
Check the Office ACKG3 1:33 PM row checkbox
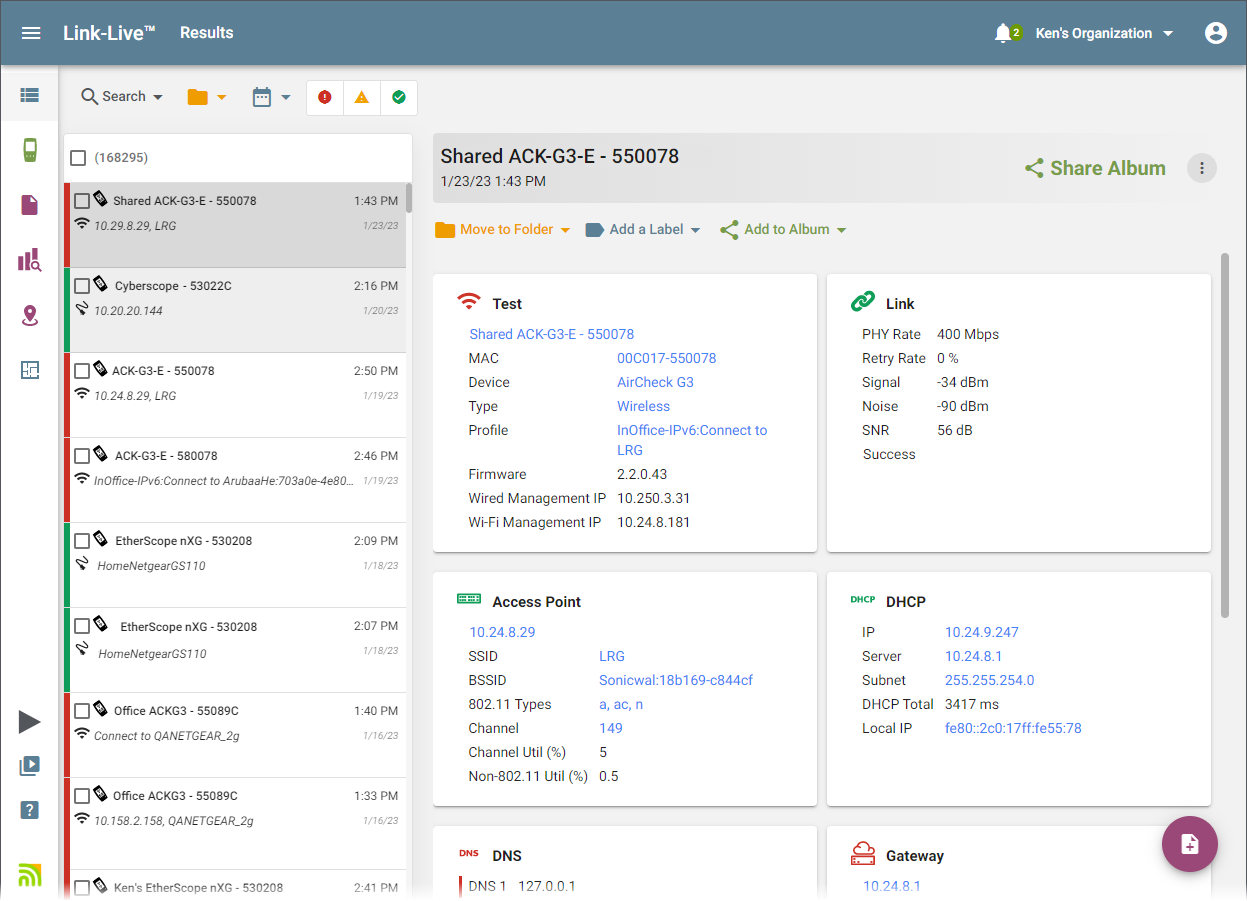(82, 796)
